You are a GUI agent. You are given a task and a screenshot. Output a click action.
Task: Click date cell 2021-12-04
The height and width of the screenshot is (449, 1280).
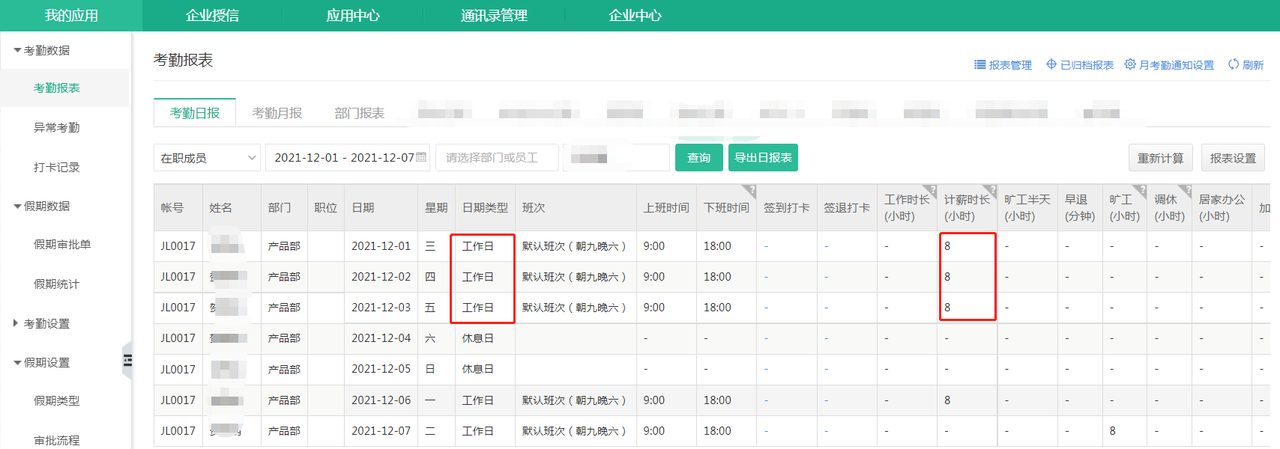(x=381, y=338)
